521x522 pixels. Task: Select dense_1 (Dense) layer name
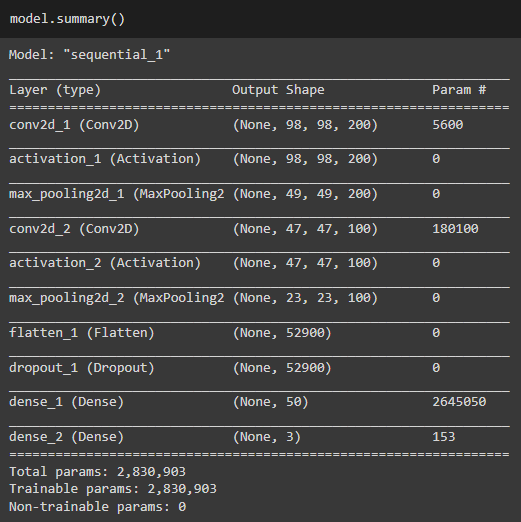coord(66,402)
